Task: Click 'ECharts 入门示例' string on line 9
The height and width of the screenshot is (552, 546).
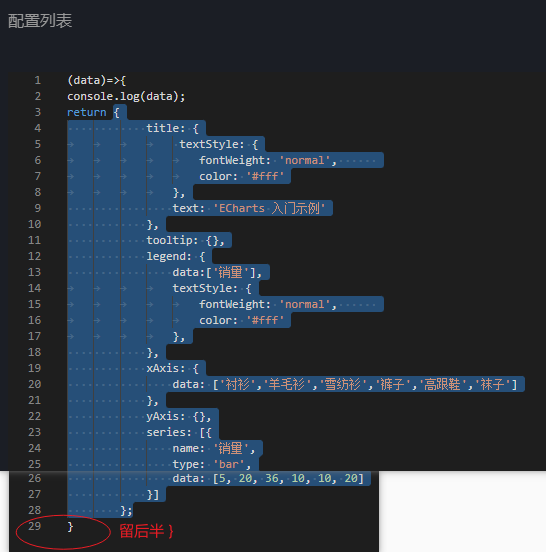Action: 269,208
